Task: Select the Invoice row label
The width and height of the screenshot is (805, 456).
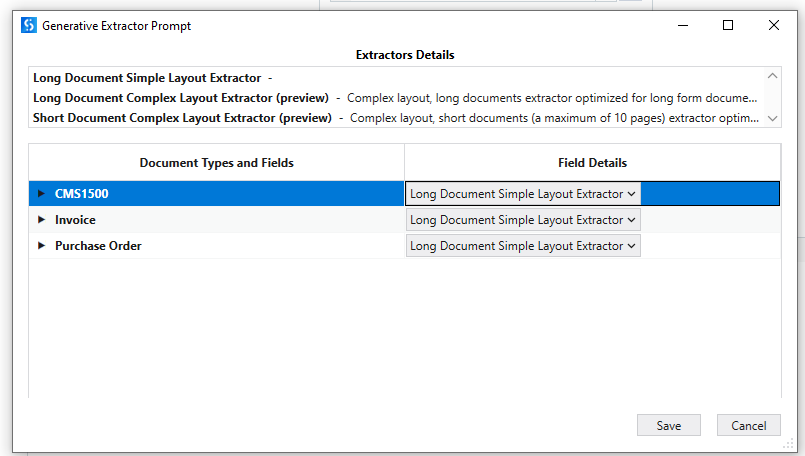Action: [x=75, y=220]
